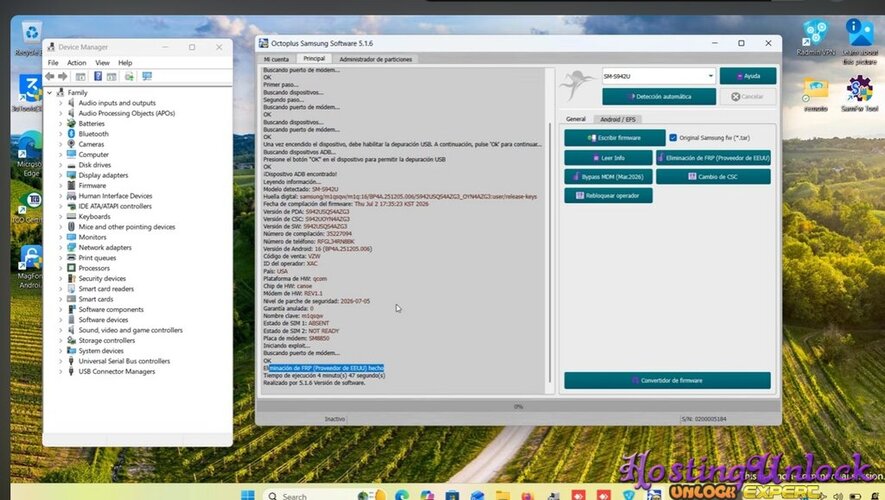Expand the Display adapters chevron
The width and height of the screenshot is (885, 500).
point(60,175)
